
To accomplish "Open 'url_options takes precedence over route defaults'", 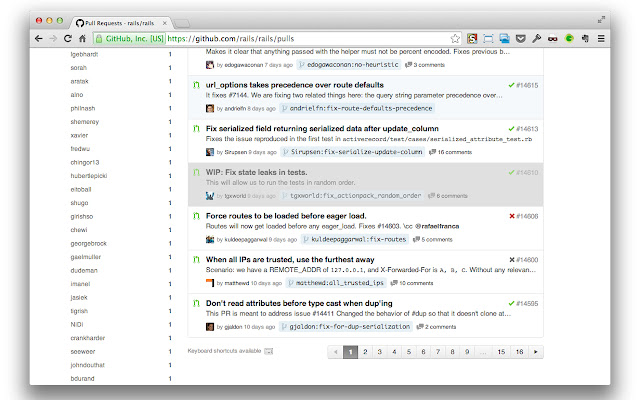I will point(295,85).
